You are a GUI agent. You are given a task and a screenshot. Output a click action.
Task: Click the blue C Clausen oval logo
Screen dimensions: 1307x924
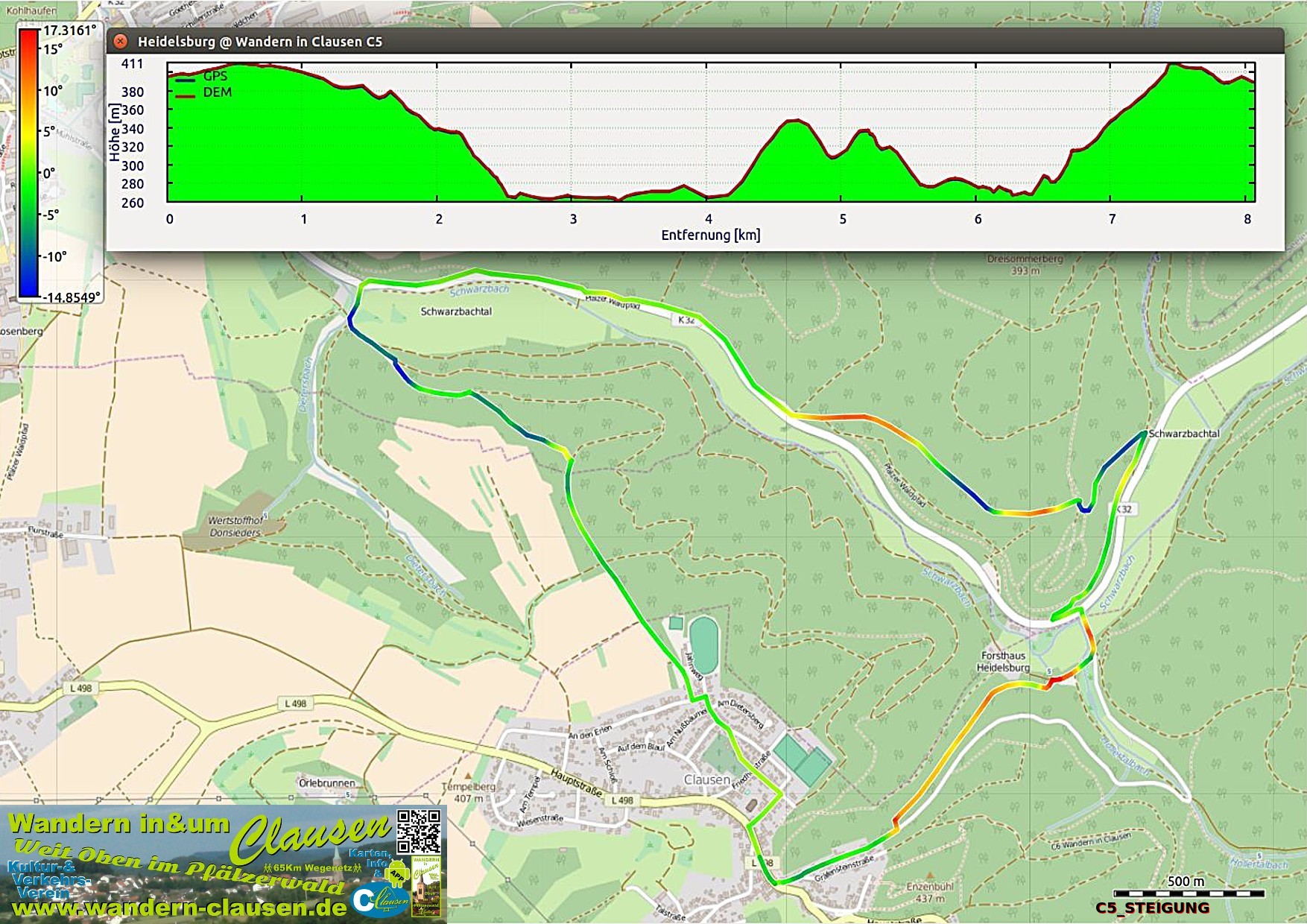pyautogui.click(x=381, y=899)
